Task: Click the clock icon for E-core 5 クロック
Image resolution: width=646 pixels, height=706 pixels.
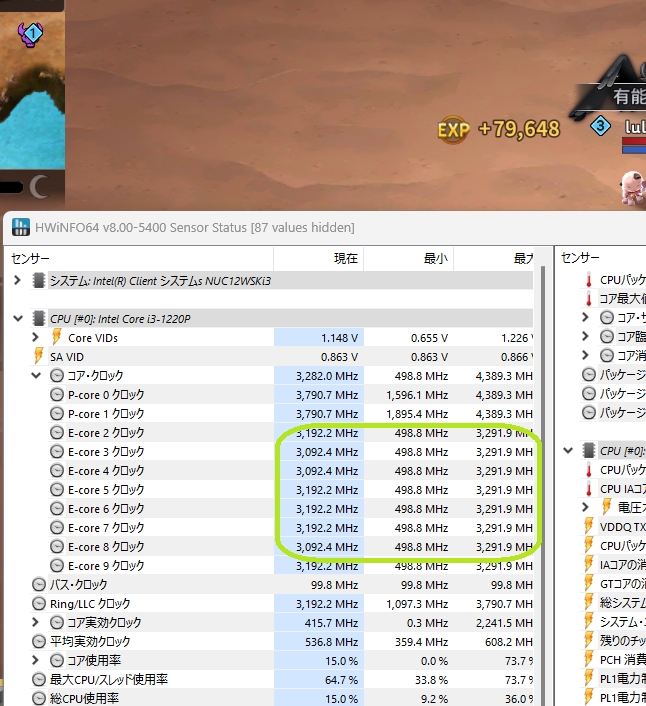Action: 57,489
